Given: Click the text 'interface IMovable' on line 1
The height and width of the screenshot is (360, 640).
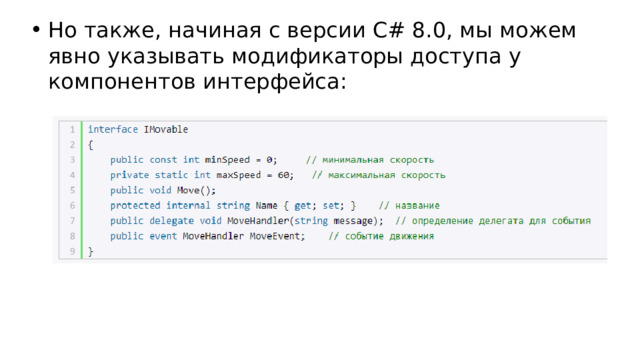Looking at the screenshot, I should point(138,129).
